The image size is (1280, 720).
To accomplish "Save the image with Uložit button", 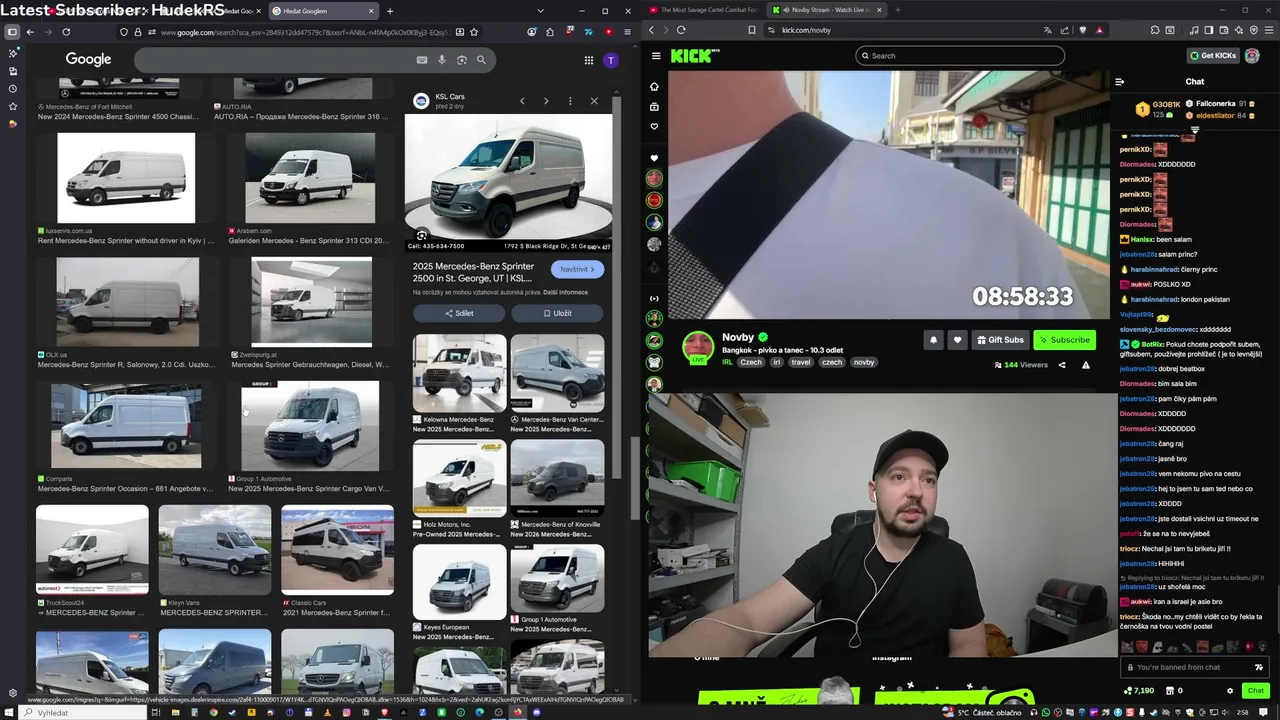I will pos(557,313).
